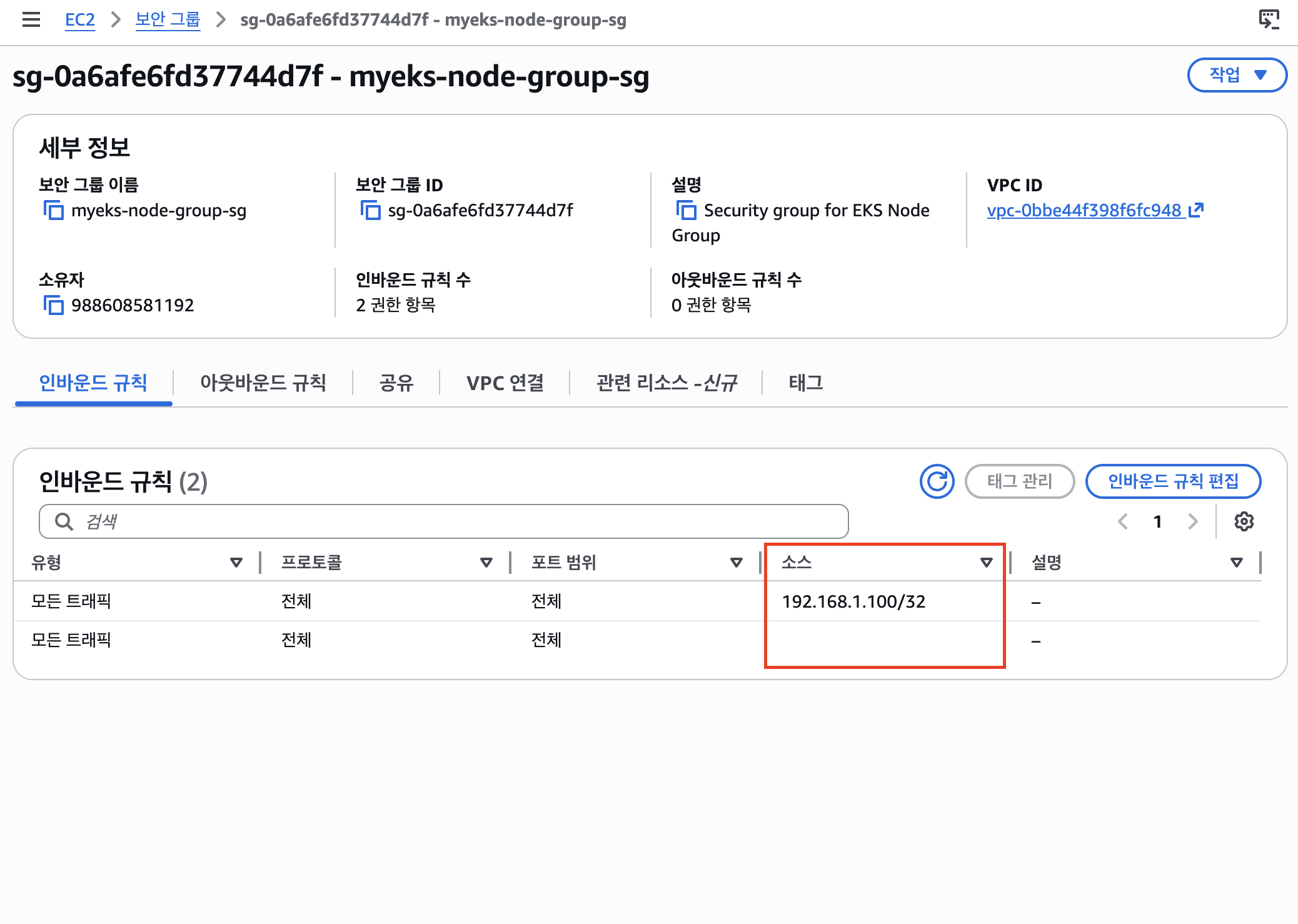1298x924 pixels.
Task: Open the navigation hamburger menu
Action: coord(31,19)
